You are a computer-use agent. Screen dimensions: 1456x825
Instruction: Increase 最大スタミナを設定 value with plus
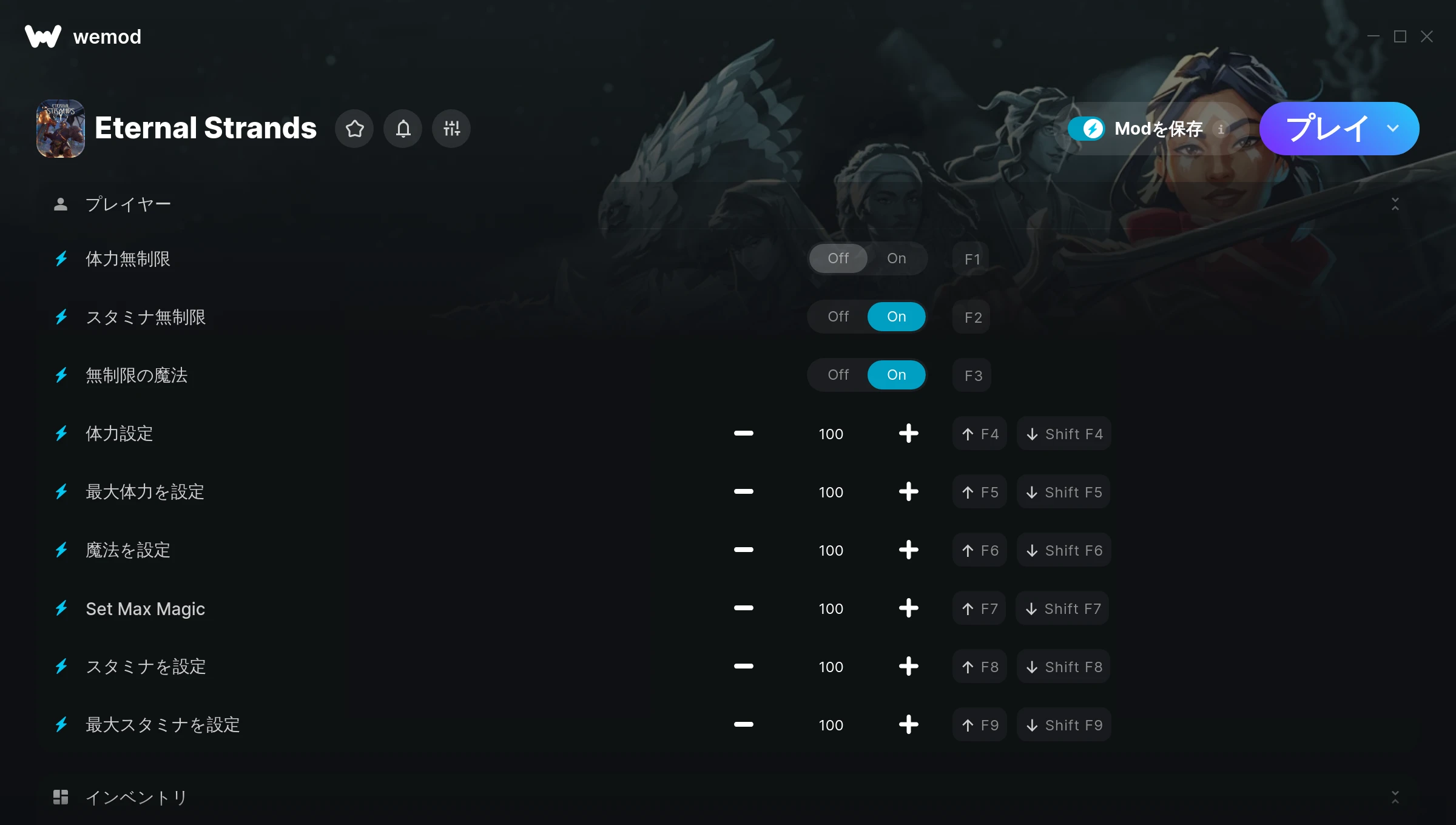click(908, 724)
